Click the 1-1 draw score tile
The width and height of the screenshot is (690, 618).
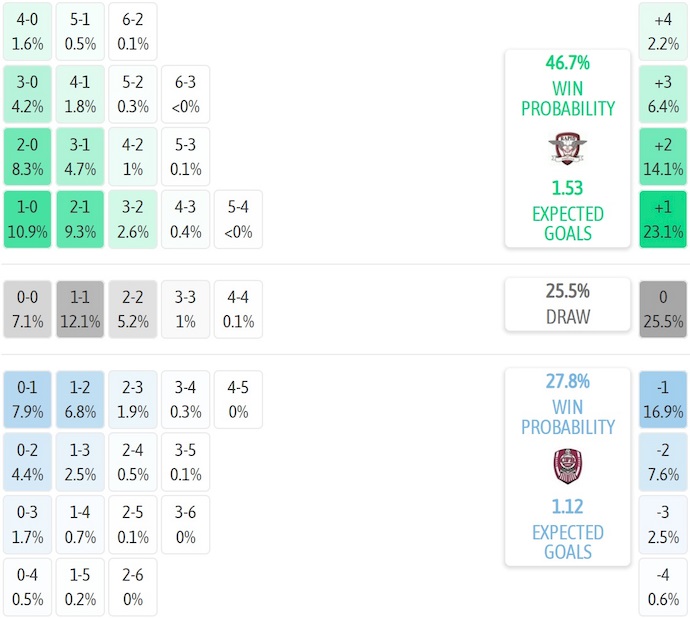click(x=80, y=309)
